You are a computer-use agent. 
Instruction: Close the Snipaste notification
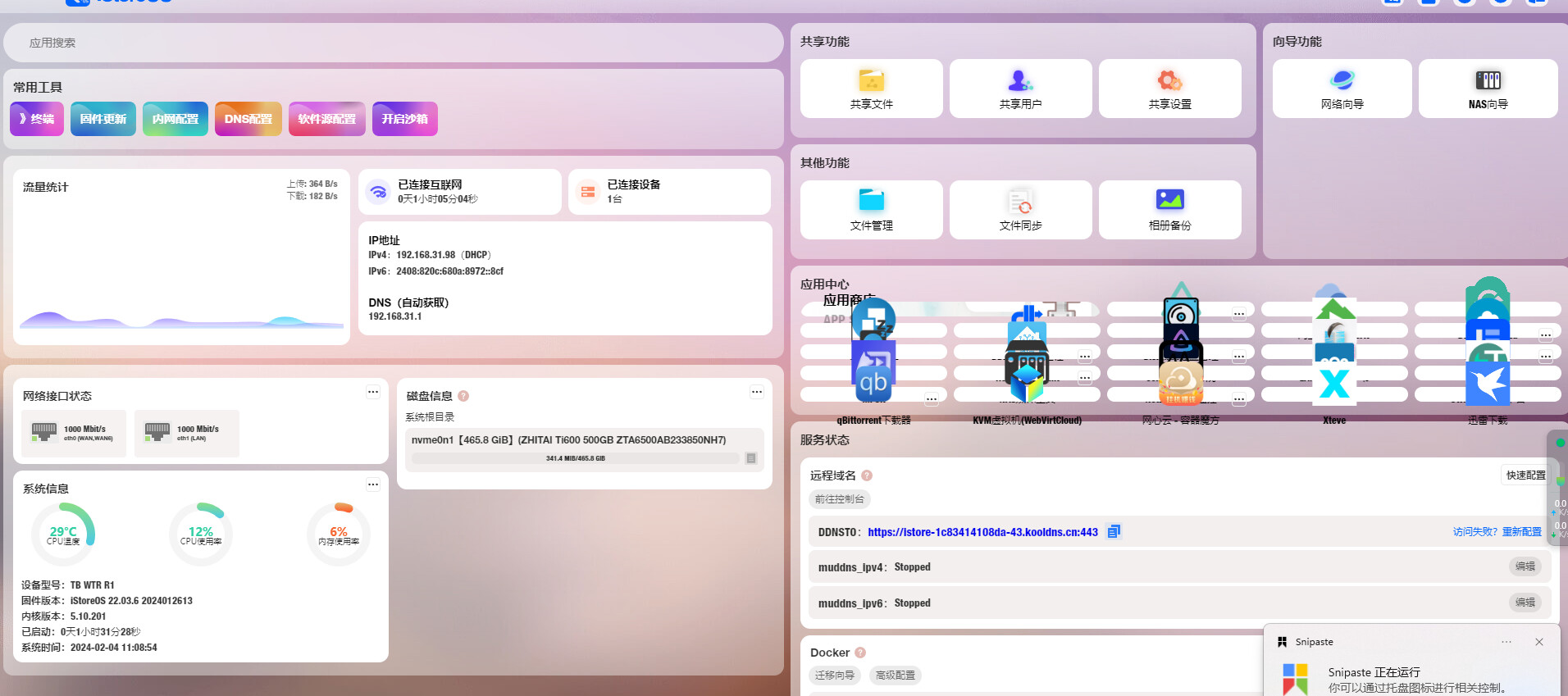[x=1538, y=642]
